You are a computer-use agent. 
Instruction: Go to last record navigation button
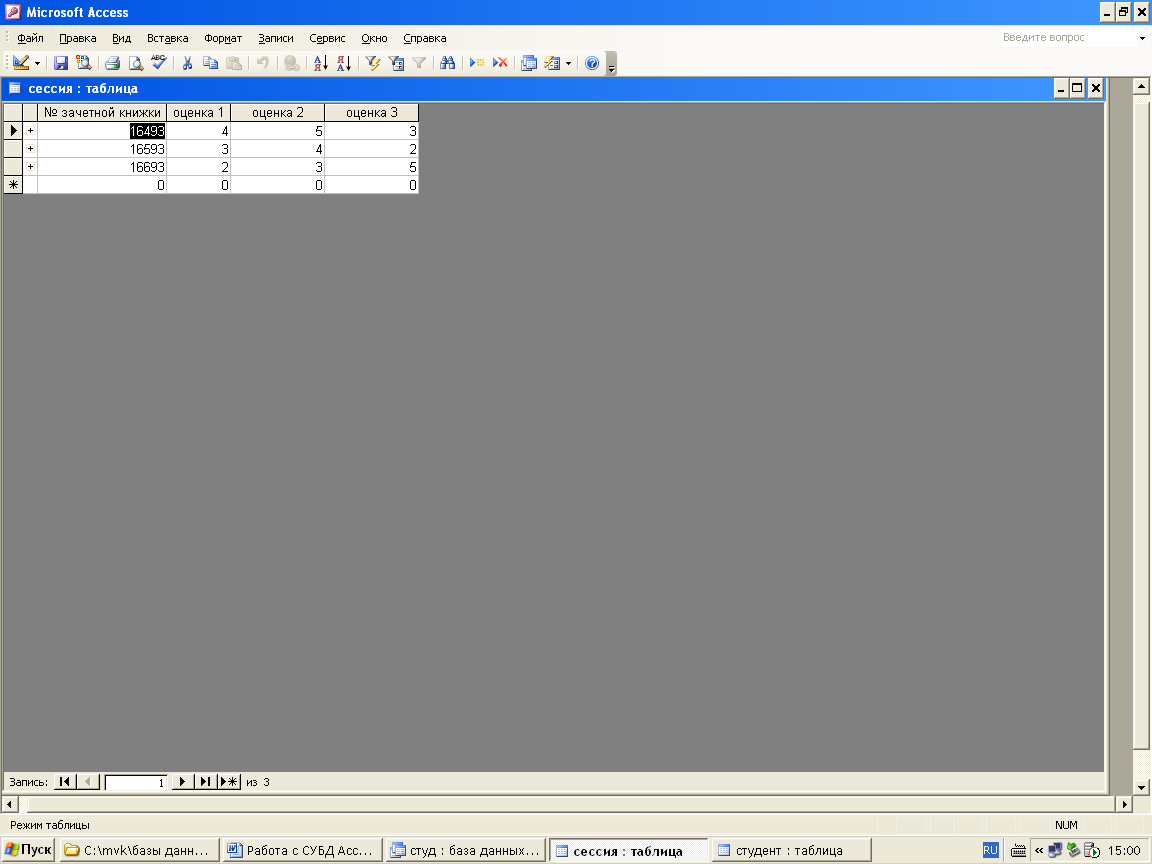click(206, 782)
